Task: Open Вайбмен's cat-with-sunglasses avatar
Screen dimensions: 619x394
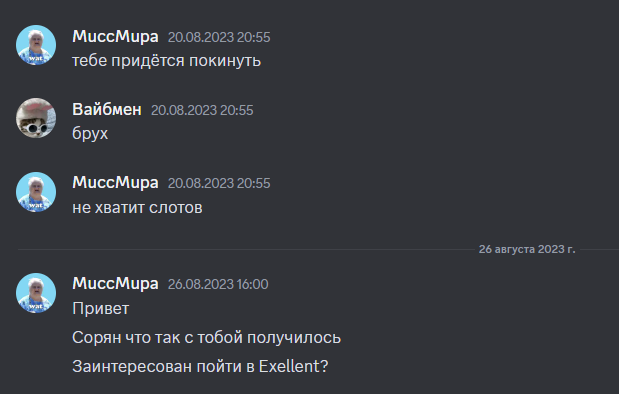Action: tap(36, 118)
